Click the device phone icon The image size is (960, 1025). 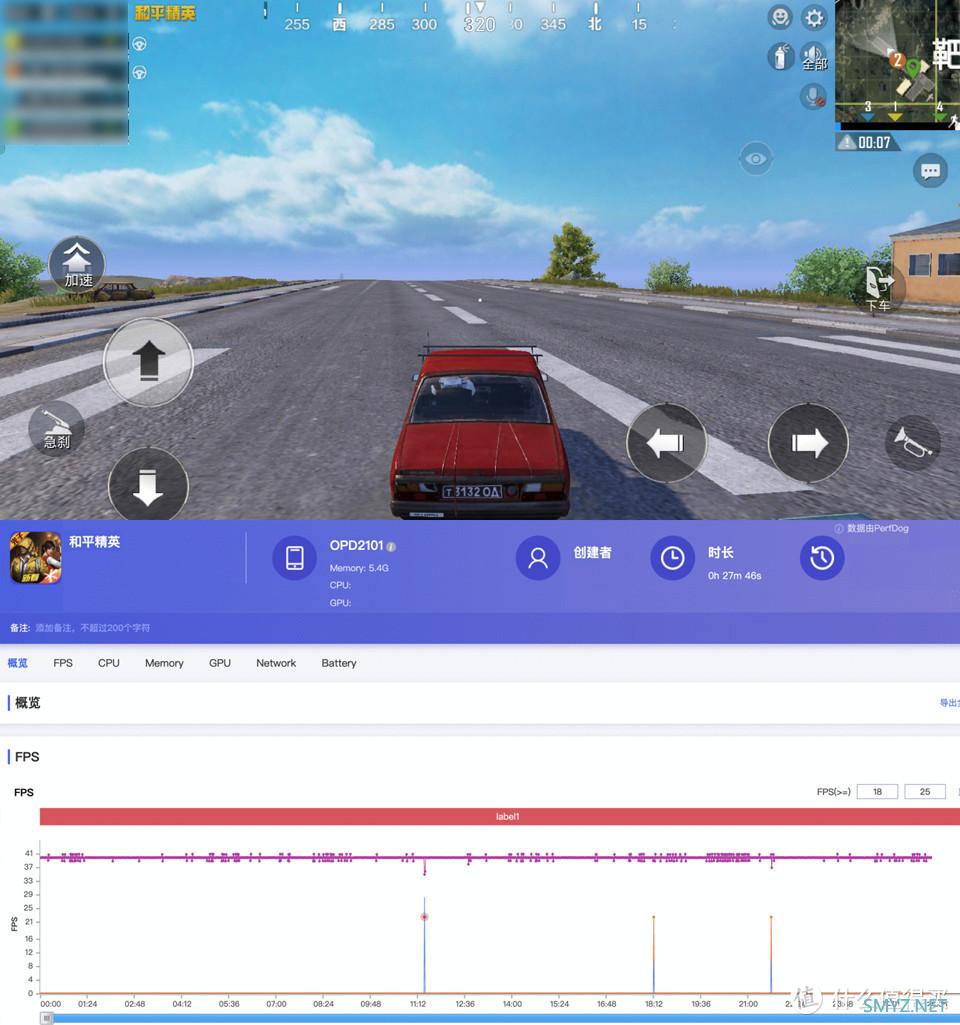click(x=295, y=558)
